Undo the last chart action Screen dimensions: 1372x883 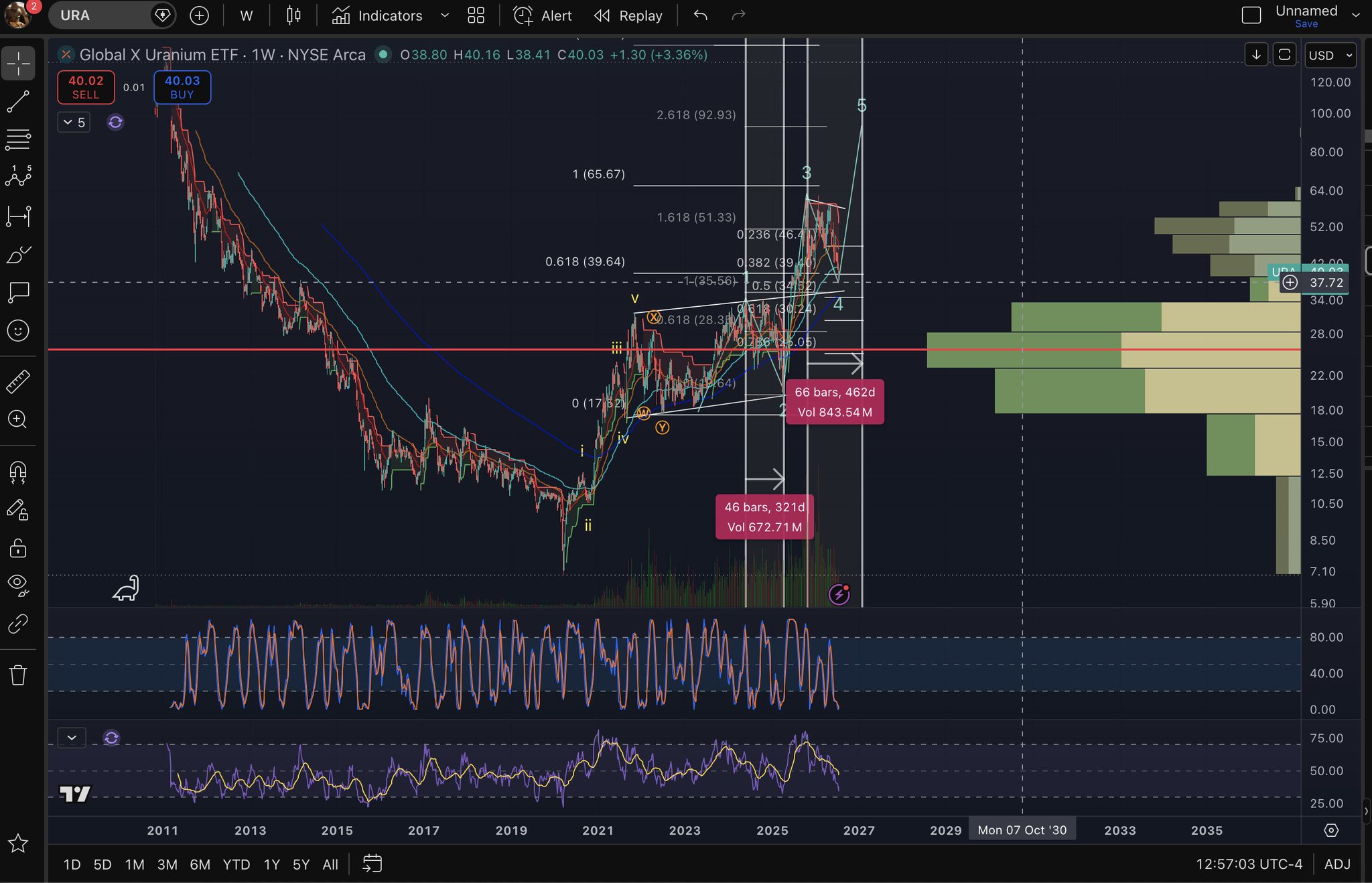click(701, 15)
